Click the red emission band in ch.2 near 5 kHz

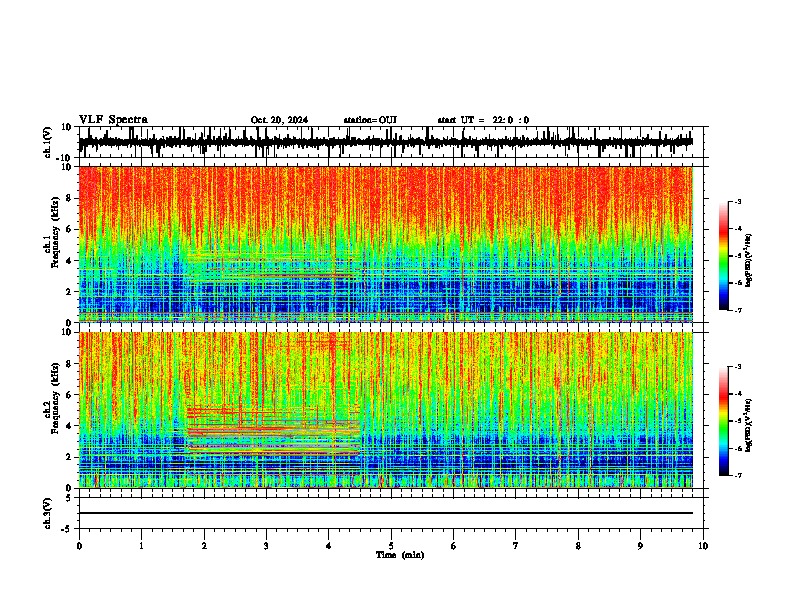click(x=230, y=412)
